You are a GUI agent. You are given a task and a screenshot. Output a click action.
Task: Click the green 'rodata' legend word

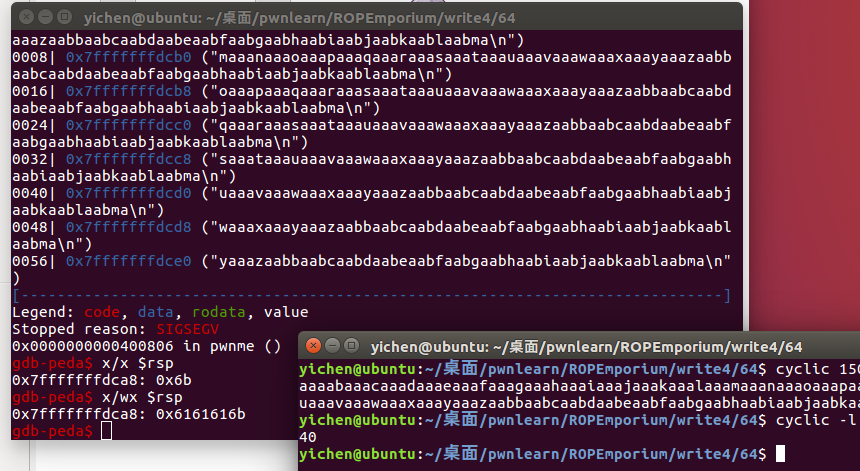219,312
